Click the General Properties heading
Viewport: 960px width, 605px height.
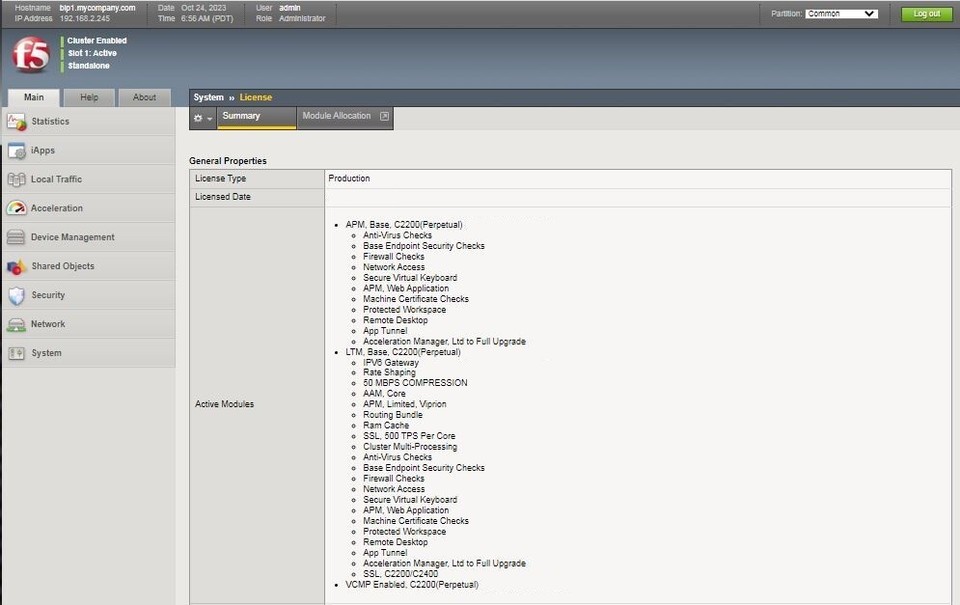[x=228, y=161]
